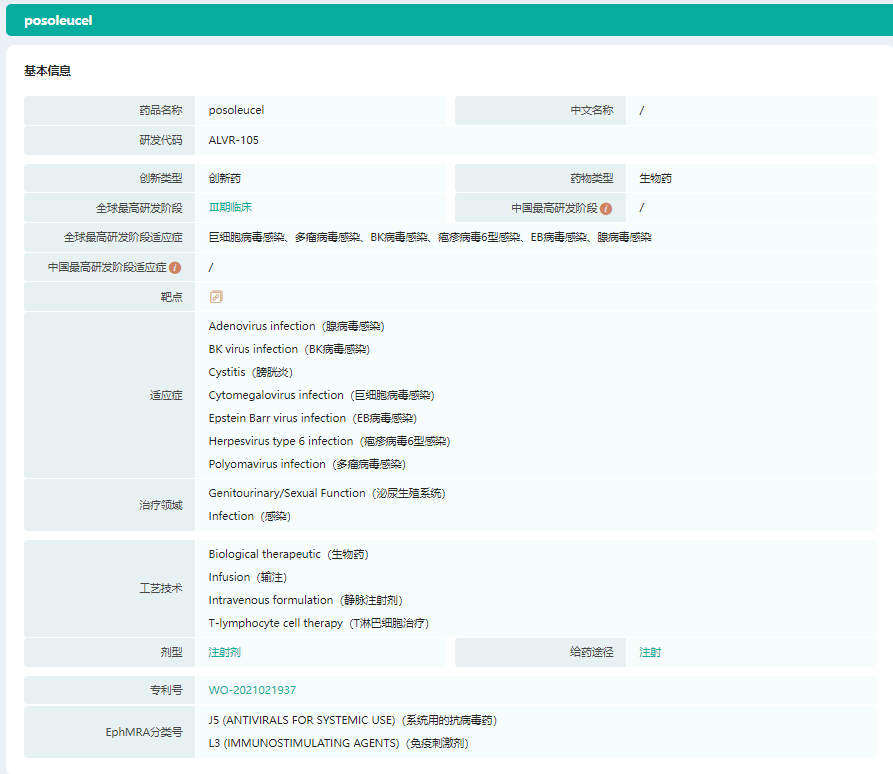Click the L3 IMMUNOSTIMULATING AGENTS classification
This screenshot has width=893, height=774.
coord(338,743)
